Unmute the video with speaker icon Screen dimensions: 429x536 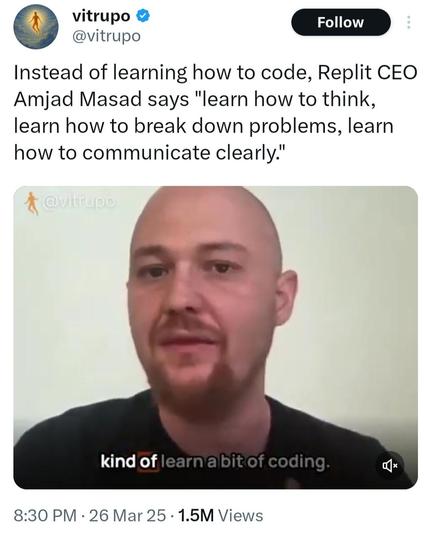point(390,465)
